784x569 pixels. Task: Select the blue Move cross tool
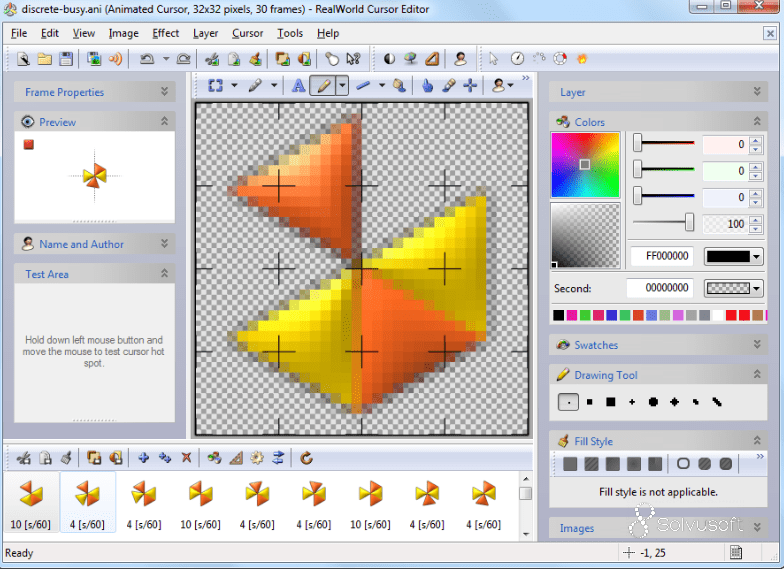[x=470, y=86]
